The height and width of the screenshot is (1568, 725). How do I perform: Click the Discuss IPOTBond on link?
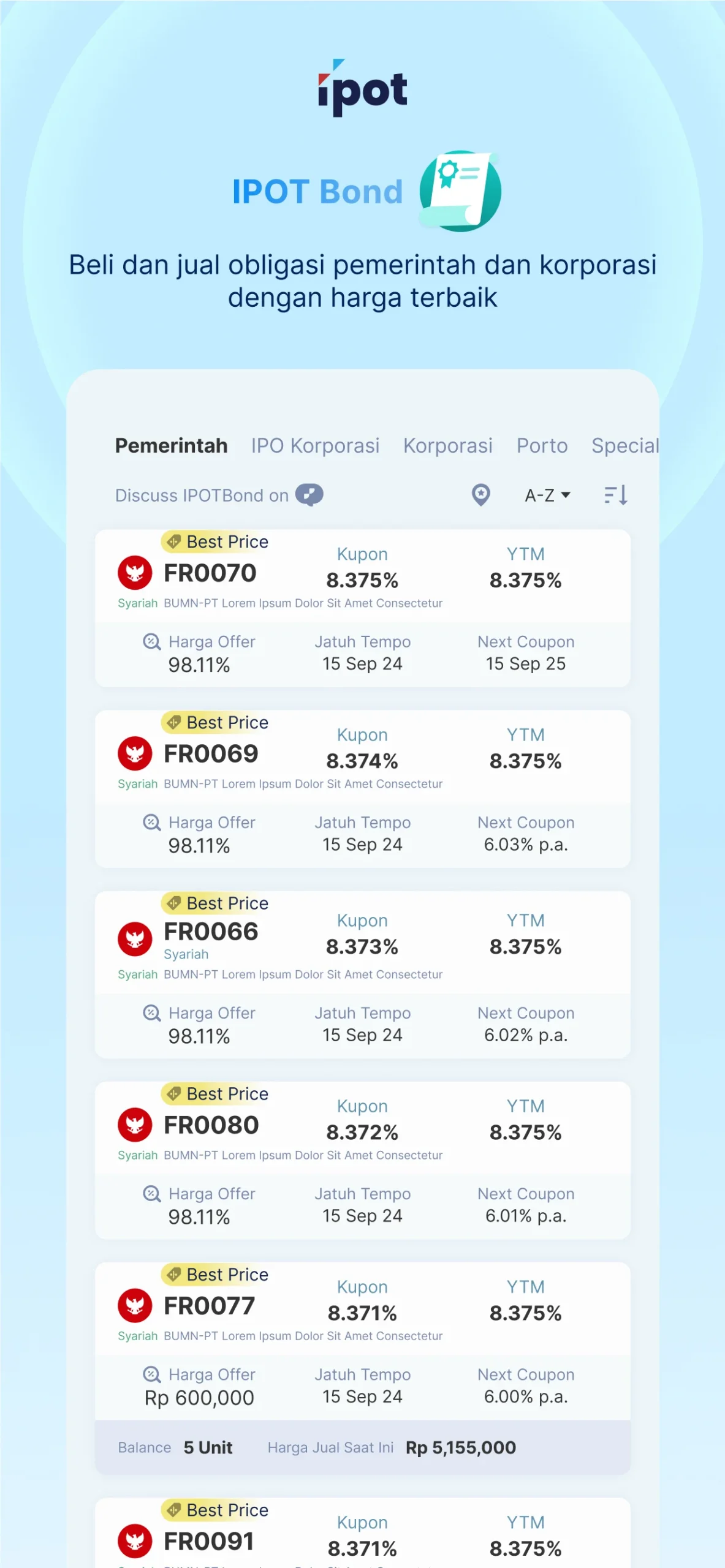click(x=202, y=495)
